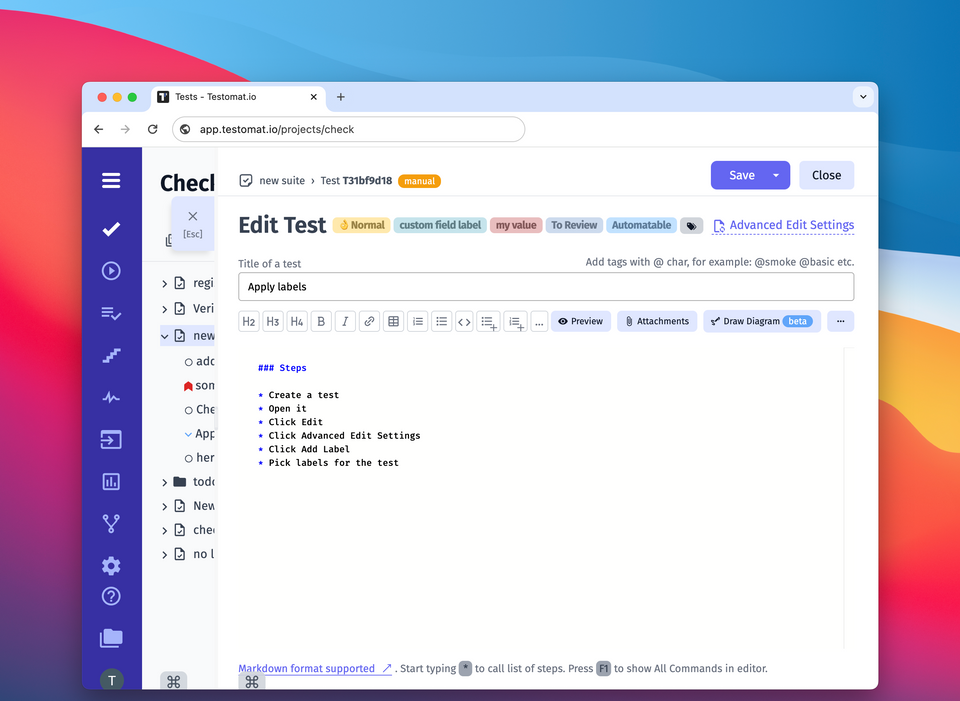Open Imports arrow-box icon in sidebar
The image size is (960, 701).
point(111,439)
